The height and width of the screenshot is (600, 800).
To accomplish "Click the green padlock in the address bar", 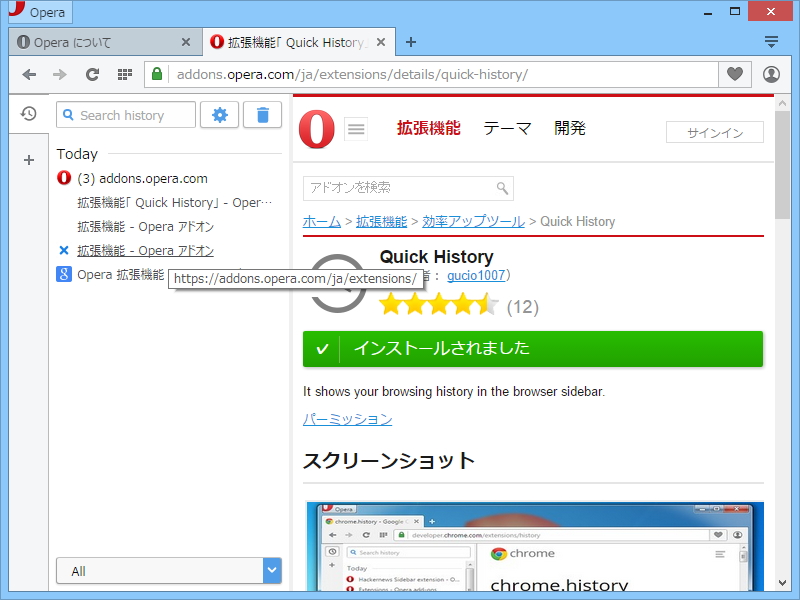I will pos(156,74).
